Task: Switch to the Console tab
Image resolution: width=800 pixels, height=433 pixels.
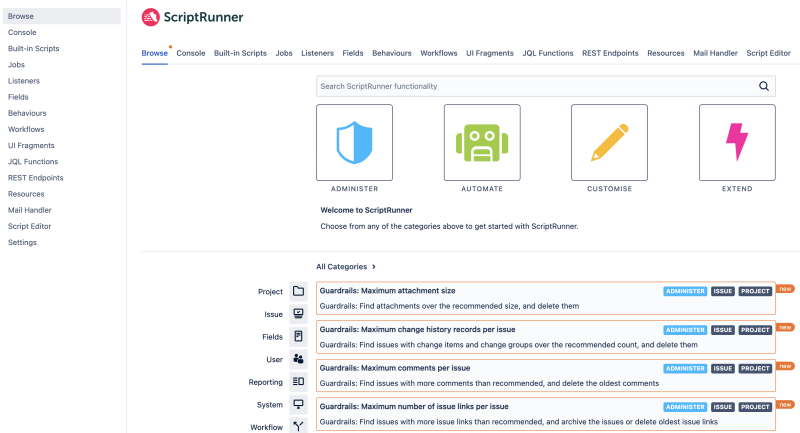Action: pos(191,53)
